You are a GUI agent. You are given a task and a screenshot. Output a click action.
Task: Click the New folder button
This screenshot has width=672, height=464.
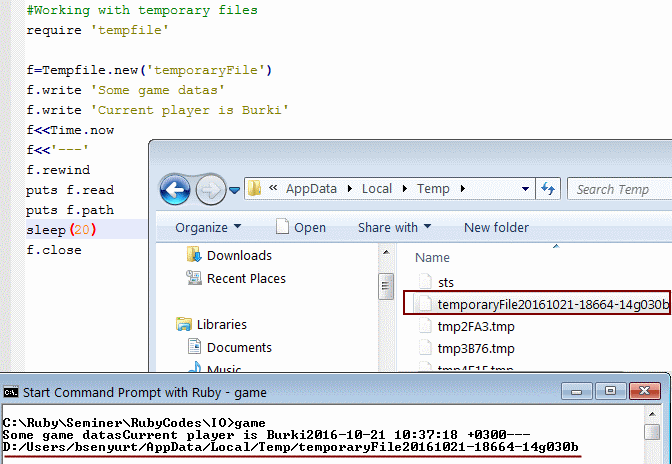point(496,227)
